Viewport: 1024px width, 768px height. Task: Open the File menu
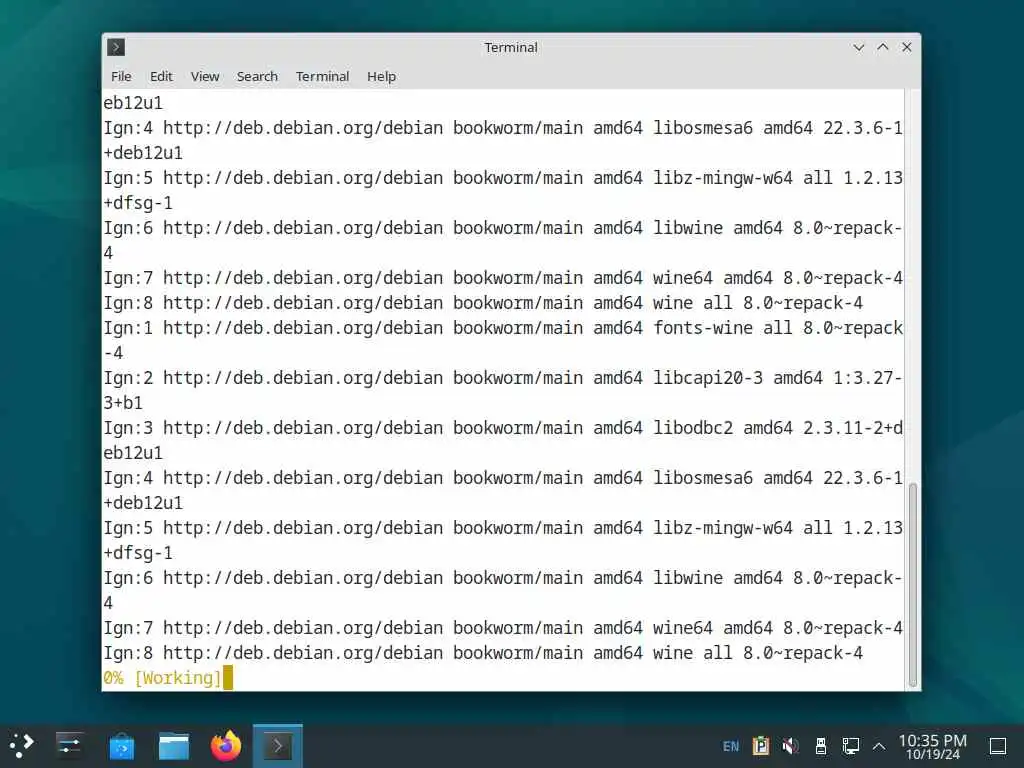(x=121, y=76)
